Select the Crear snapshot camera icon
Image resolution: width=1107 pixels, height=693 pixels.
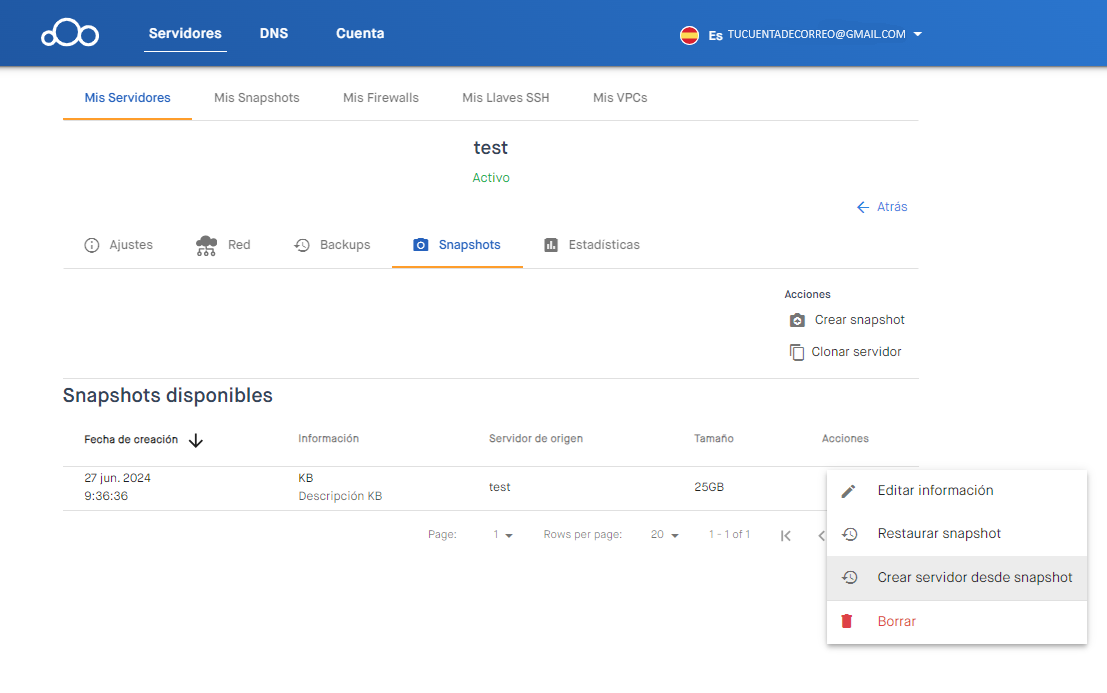coord(797,319)
